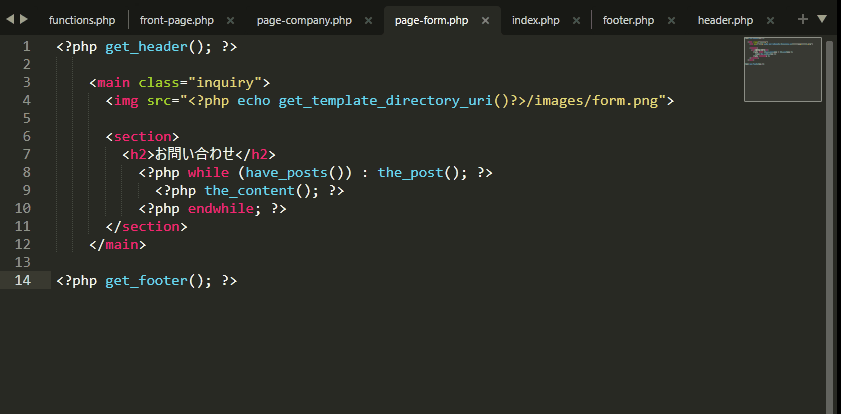Image resolution: width=841 pixels, height=414 pixels.
Task: Close the page-company.php tab
Action: [368, 20]
